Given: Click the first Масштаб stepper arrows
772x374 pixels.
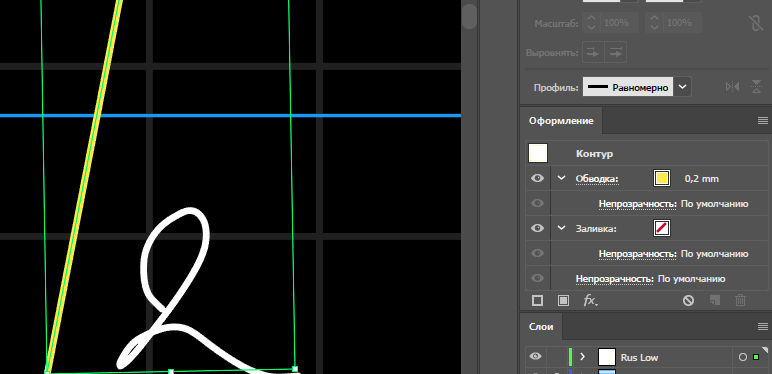Looking at the screenshot, I should pos(592,23).
